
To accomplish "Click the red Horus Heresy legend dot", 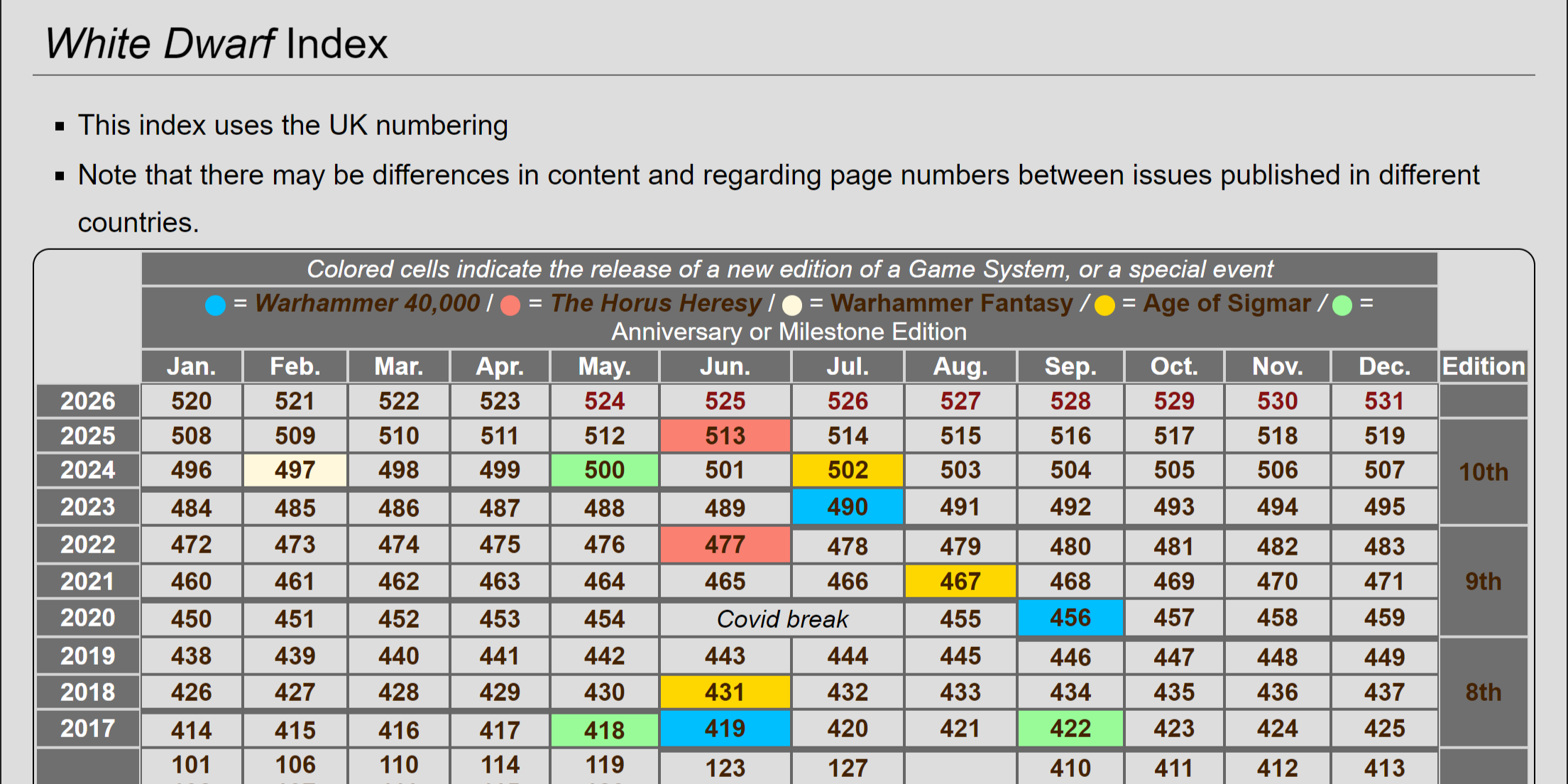I will click(x=510, y=305).
